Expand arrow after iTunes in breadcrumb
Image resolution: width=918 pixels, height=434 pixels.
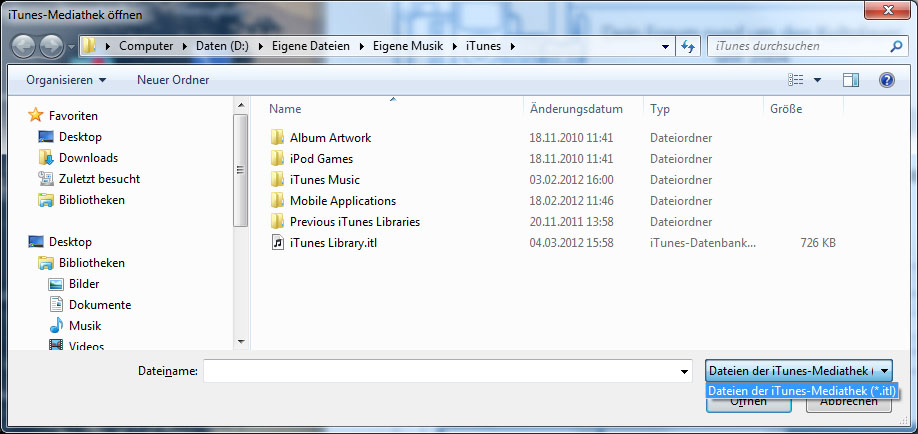click(x=513, y=46)
